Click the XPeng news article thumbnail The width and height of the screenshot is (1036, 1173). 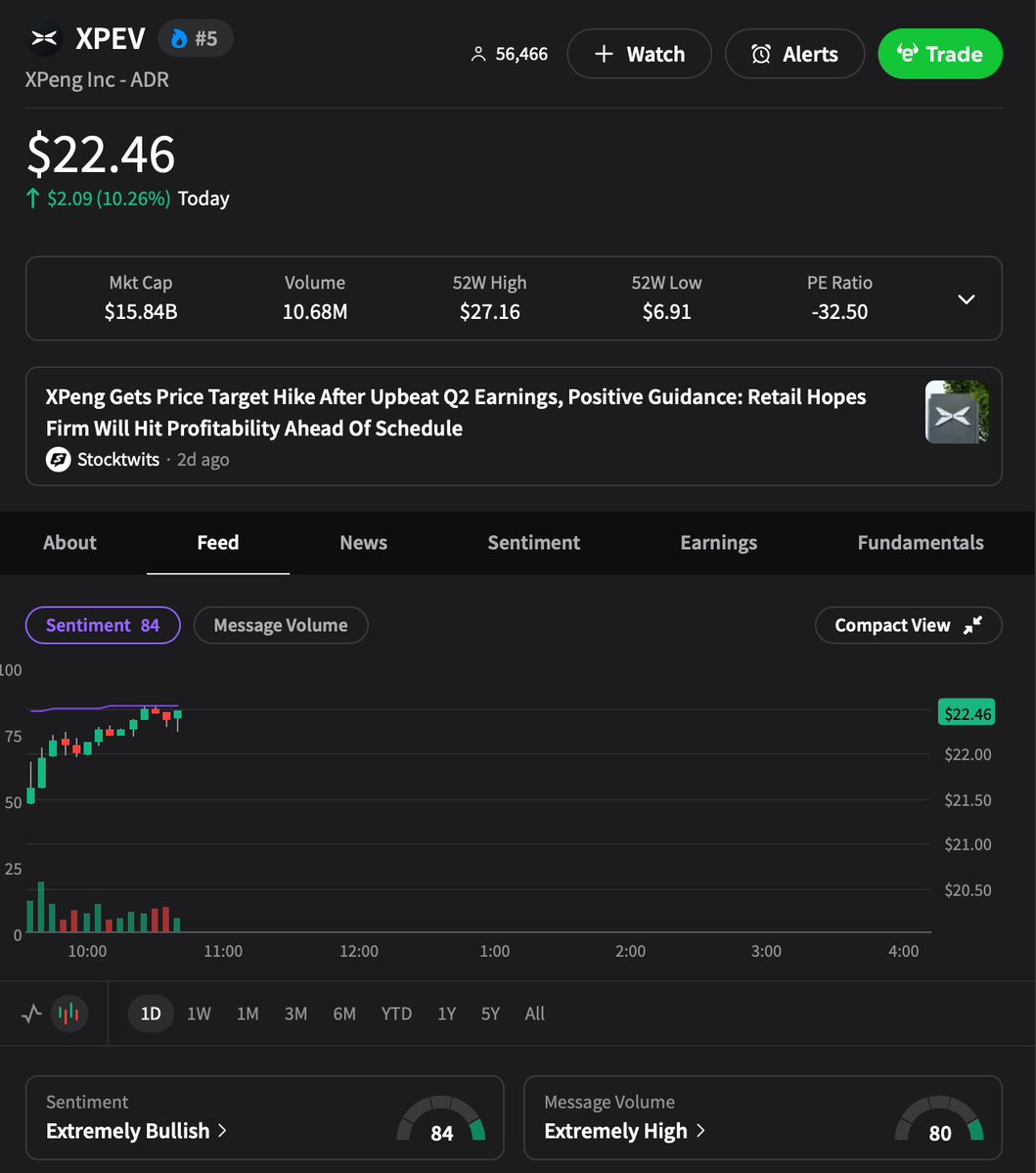click(957, 412)
